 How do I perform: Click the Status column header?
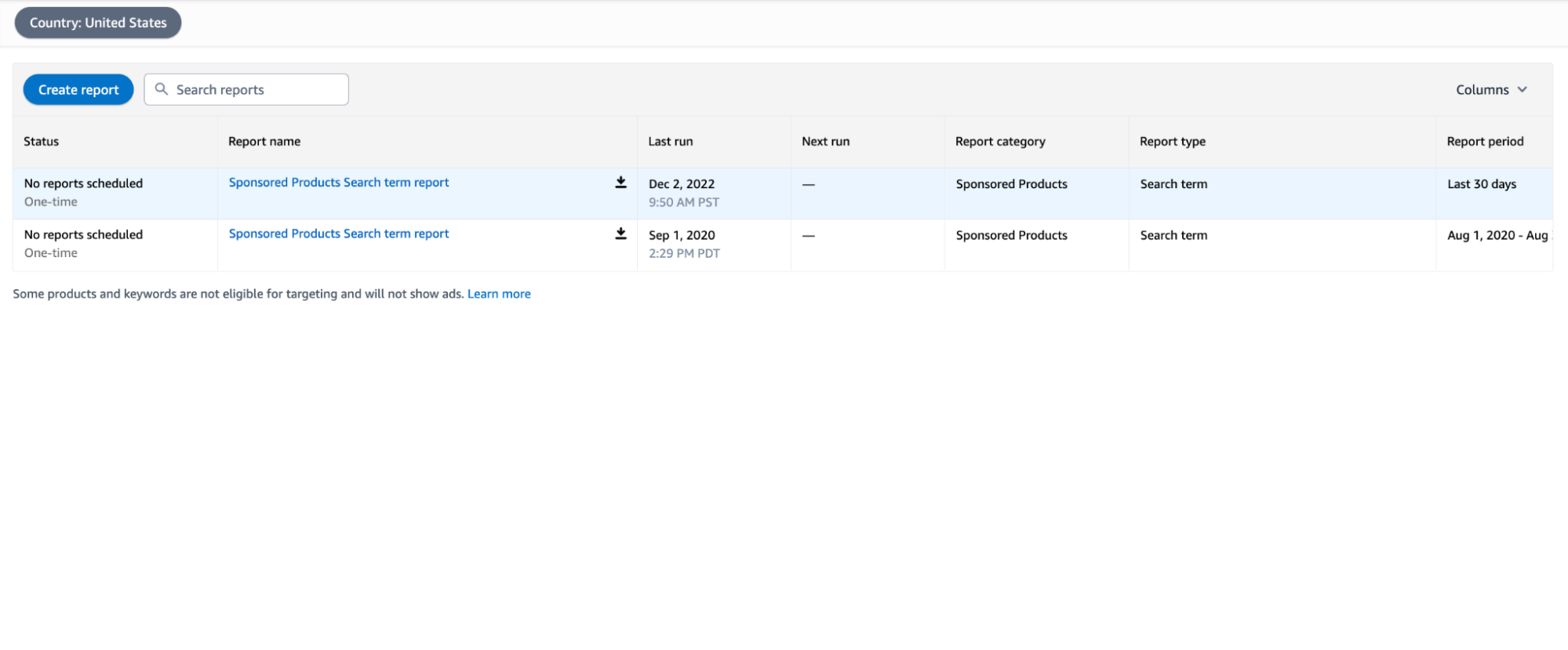click(42, 141)
